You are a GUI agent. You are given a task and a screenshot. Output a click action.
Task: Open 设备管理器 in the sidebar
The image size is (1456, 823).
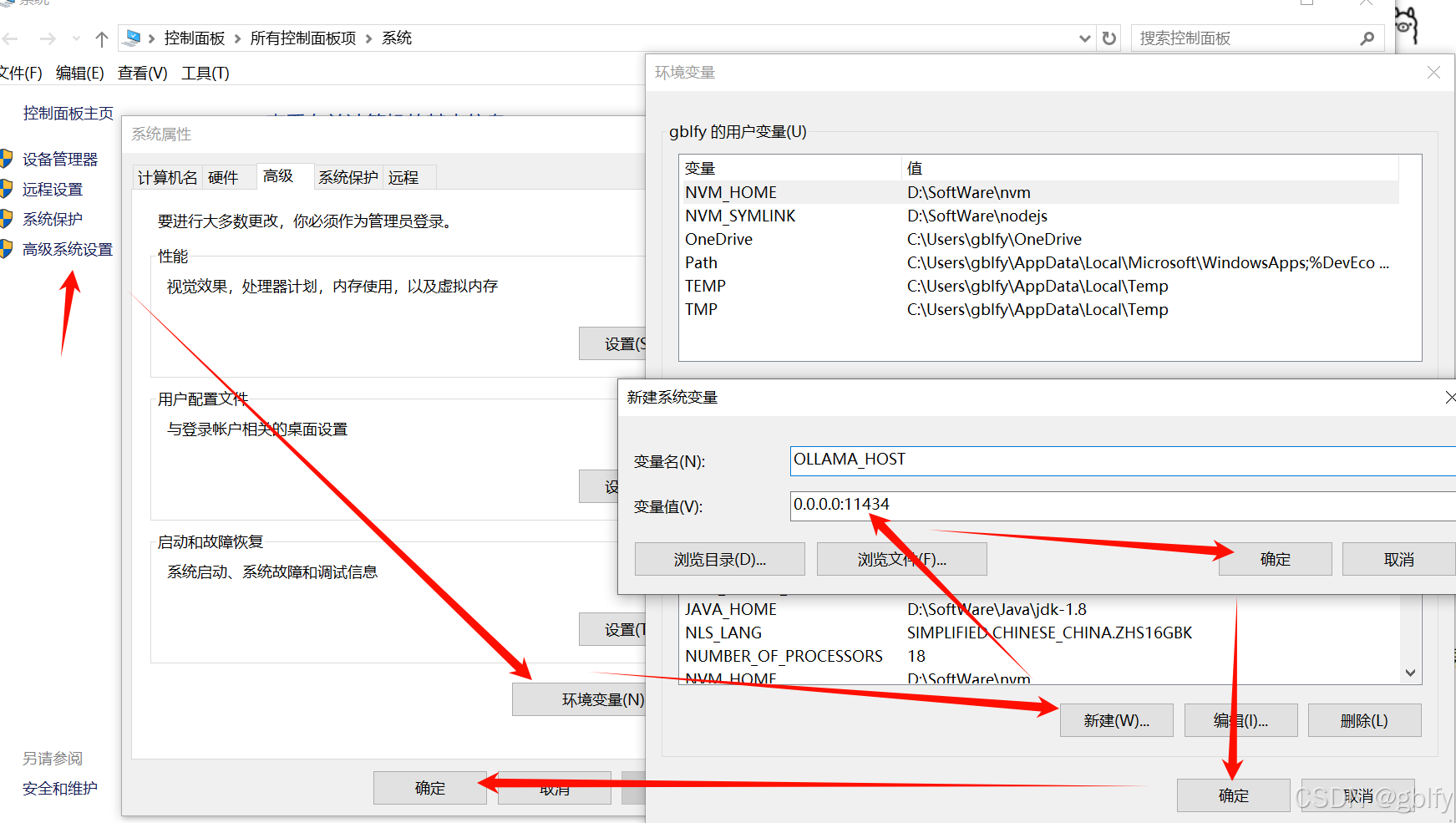click(x=60, y=160)
